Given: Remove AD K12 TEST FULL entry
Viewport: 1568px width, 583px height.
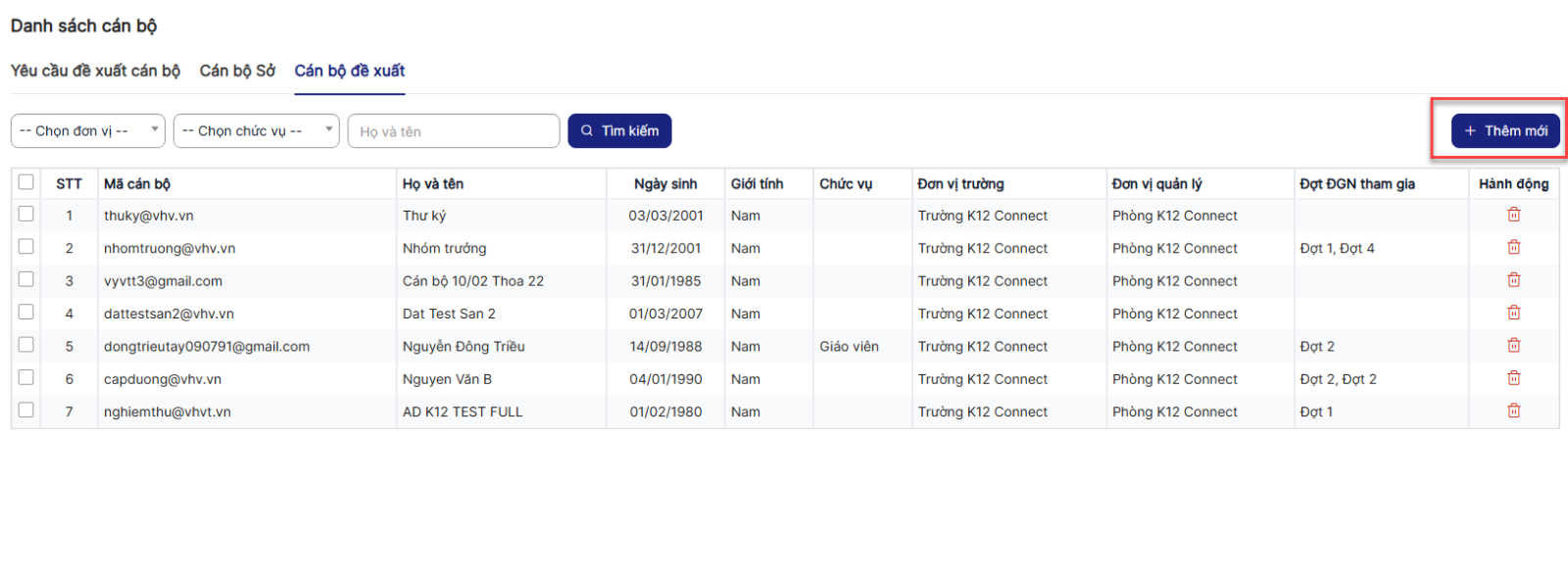Looking at the screenshot, I should tap(1513, 411).
